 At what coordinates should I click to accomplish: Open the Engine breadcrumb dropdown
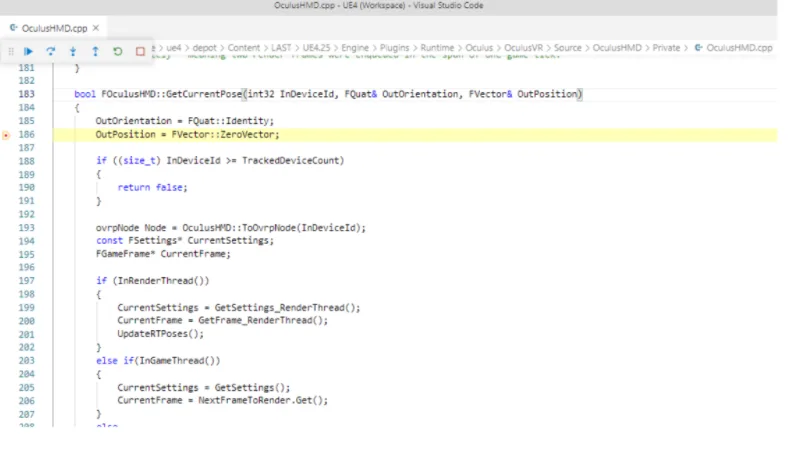pyautogui.click(x=355, y=48)
